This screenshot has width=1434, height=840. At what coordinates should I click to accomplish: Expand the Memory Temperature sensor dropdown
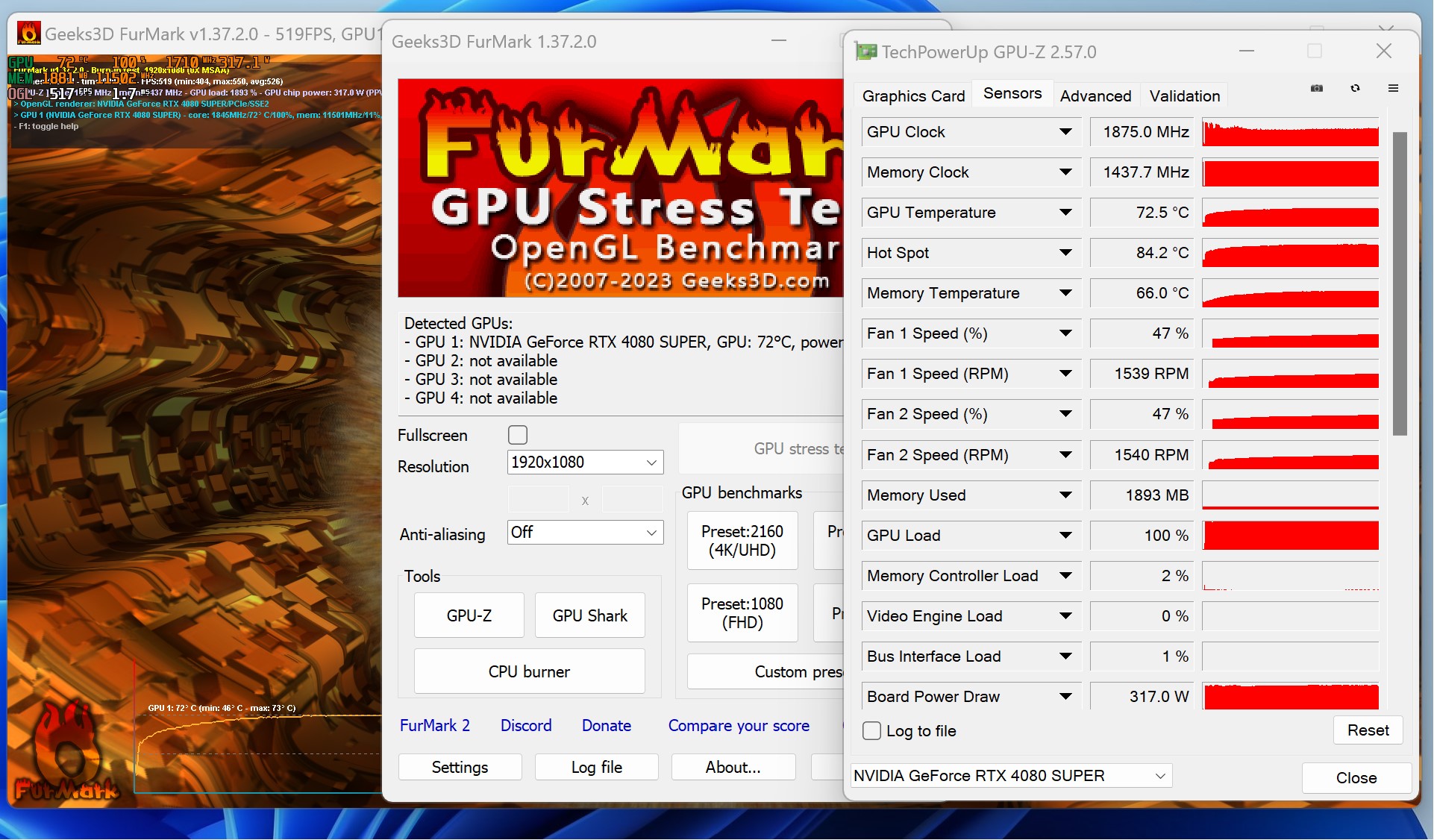(1065, 293)
